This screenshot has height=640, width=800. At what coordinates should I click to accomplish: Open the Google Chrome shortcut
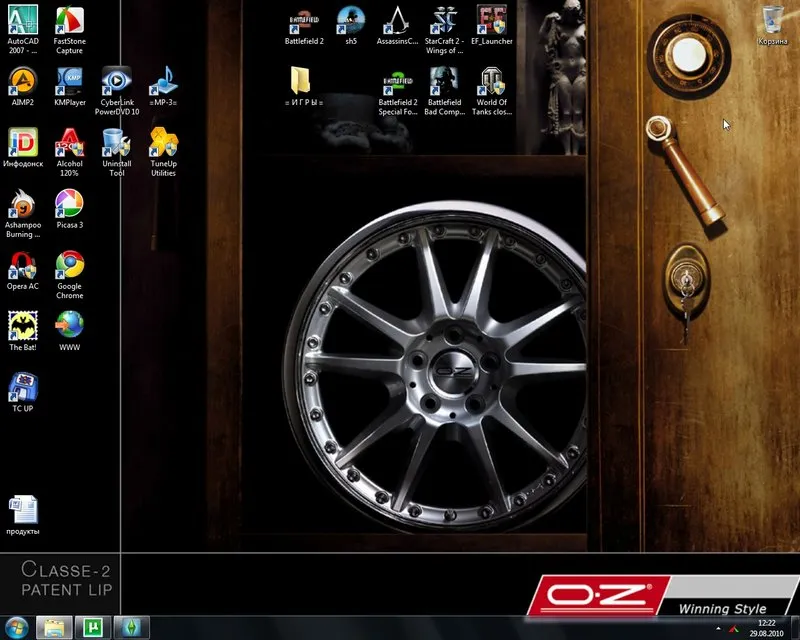pyautogui.click(x=70, y=275)
